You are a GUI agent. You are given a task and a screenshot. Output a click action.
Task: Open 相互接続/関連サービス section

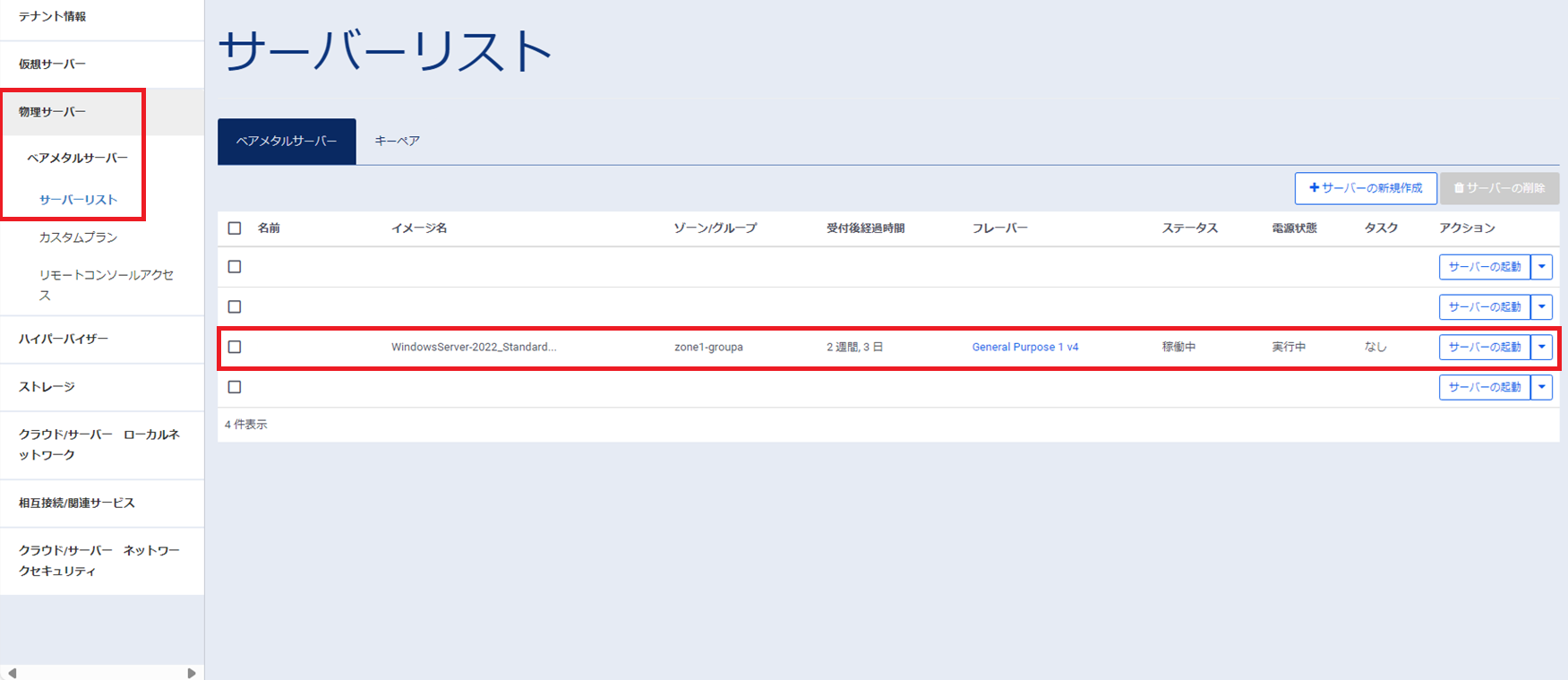tap(77, 503)
